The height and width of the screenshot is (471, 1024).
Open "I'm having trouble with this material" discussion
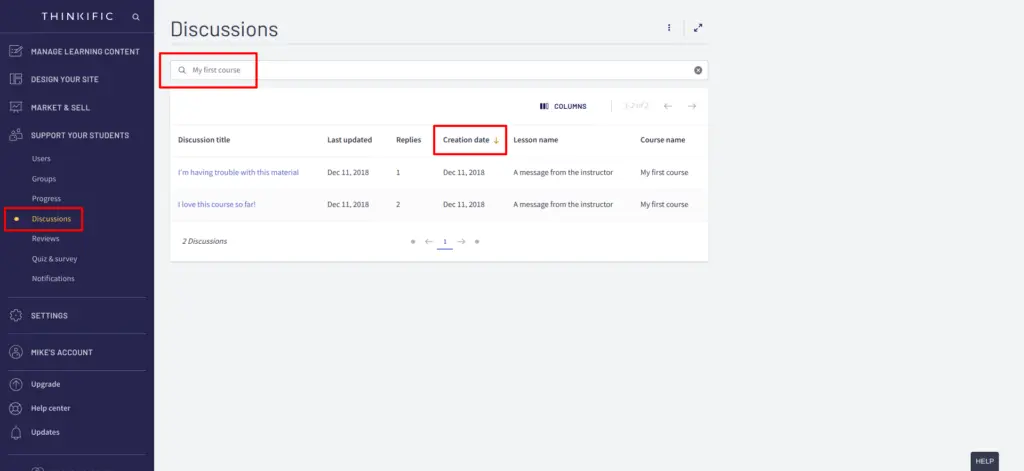tap(238, 172)
